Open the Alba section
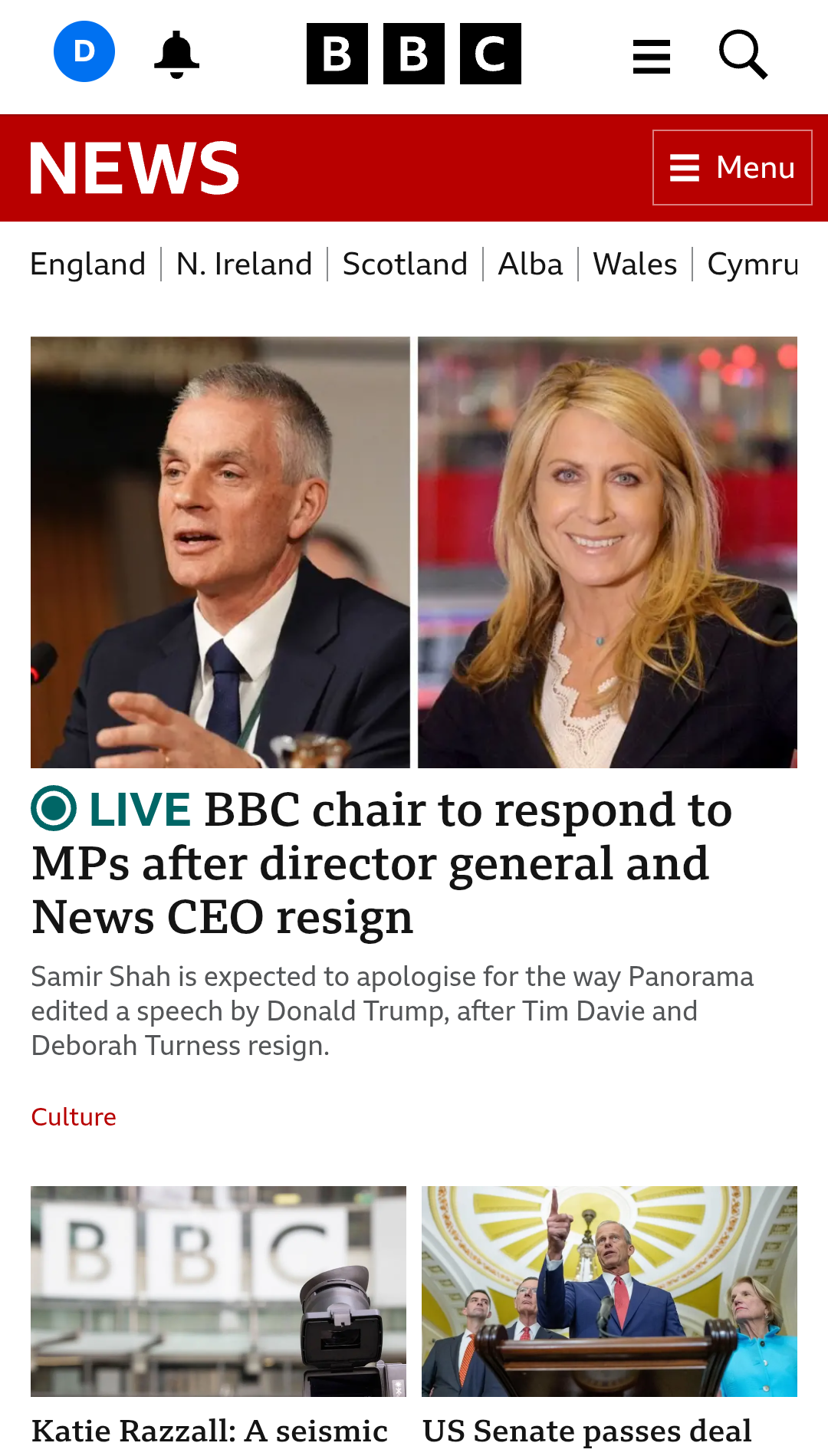 point(531,265)
